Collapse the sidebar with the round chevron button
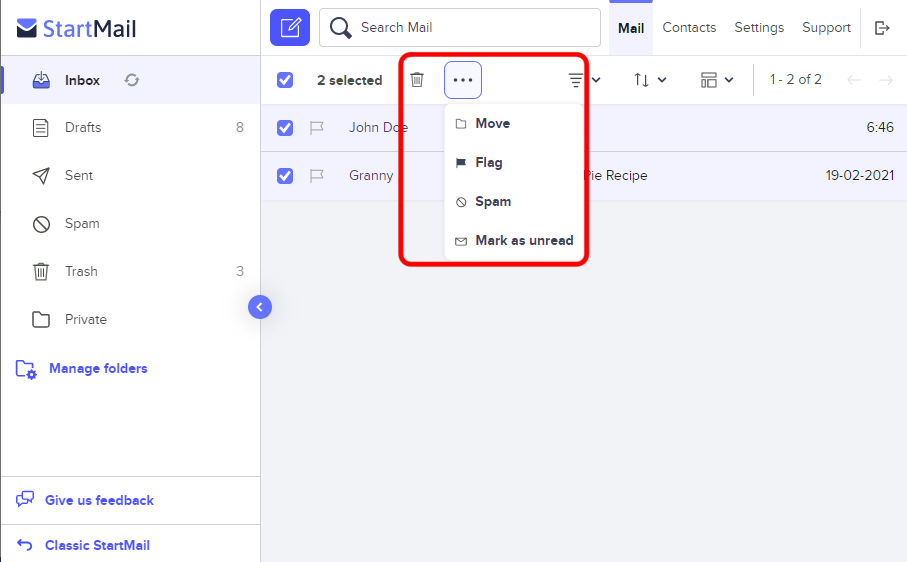The height and width of the screenshot is (562, 907). (x=260, y=307)
